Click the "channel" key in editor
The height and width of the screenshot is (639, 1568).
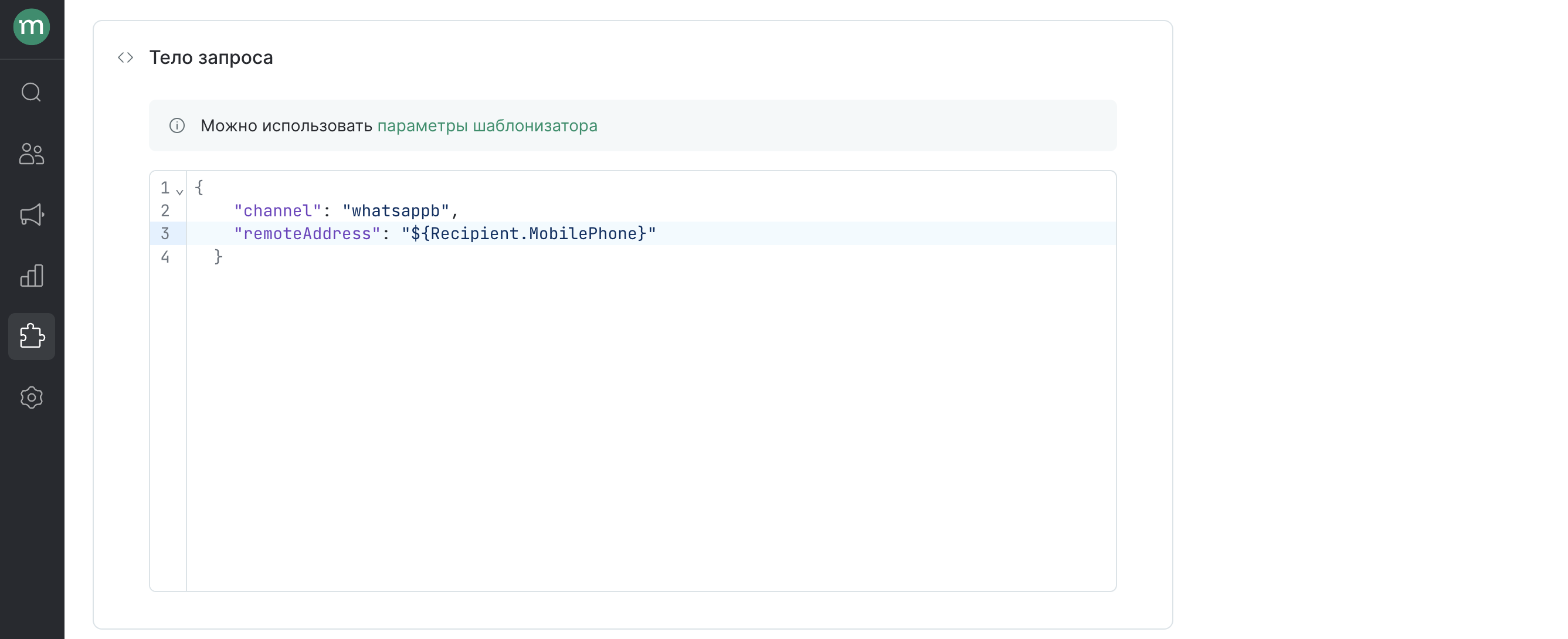(277, 210)
